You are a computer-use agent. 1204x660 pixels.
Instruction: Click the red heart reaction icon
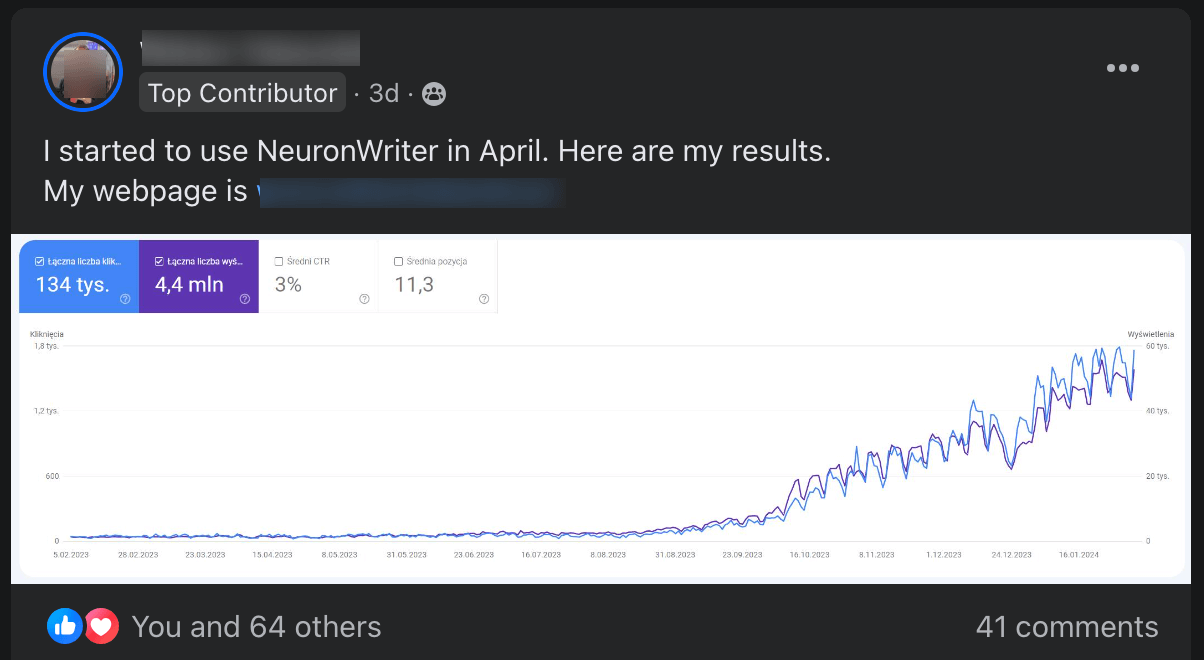[x=101, y=627]
